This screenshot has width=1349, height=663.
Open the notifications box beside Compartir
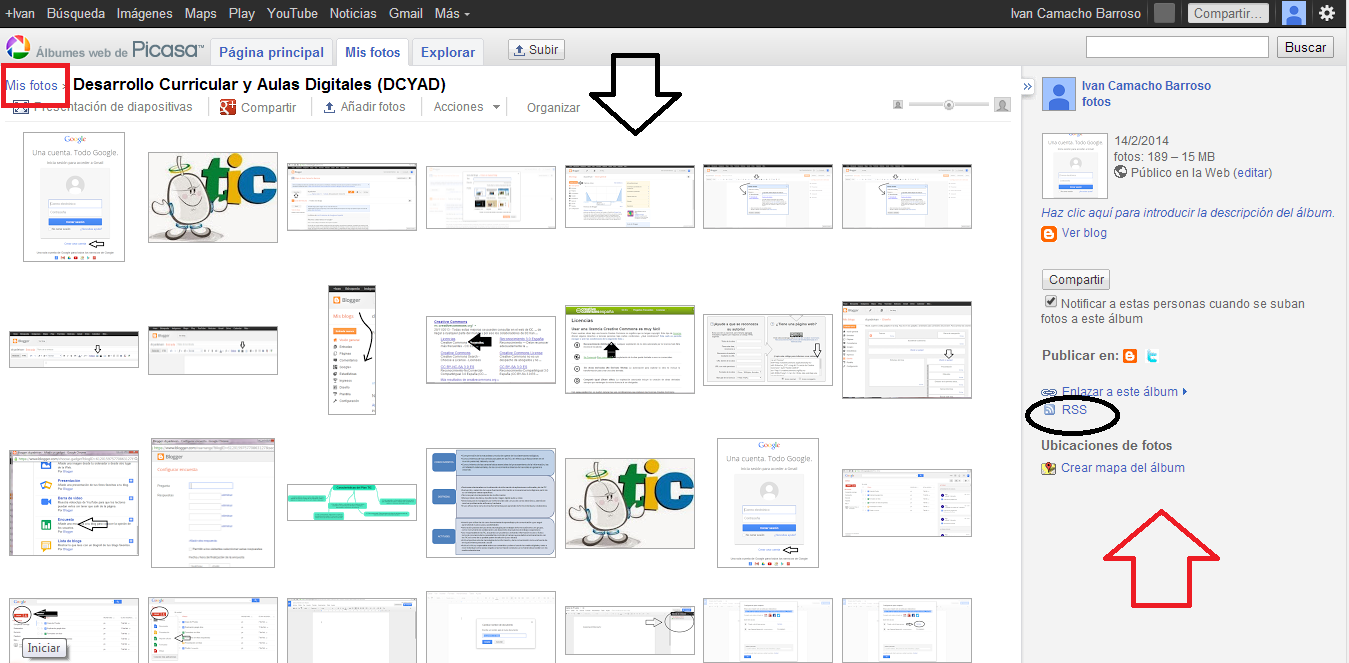pyautogui.click(x=1164, y=13)
